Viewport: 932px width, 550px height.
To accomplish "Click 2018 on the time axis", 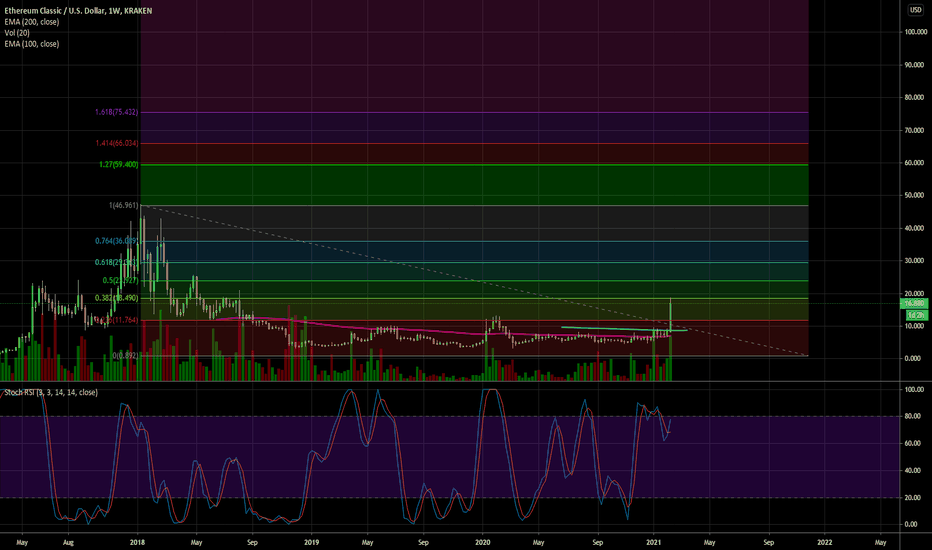I will pos(137,542).
